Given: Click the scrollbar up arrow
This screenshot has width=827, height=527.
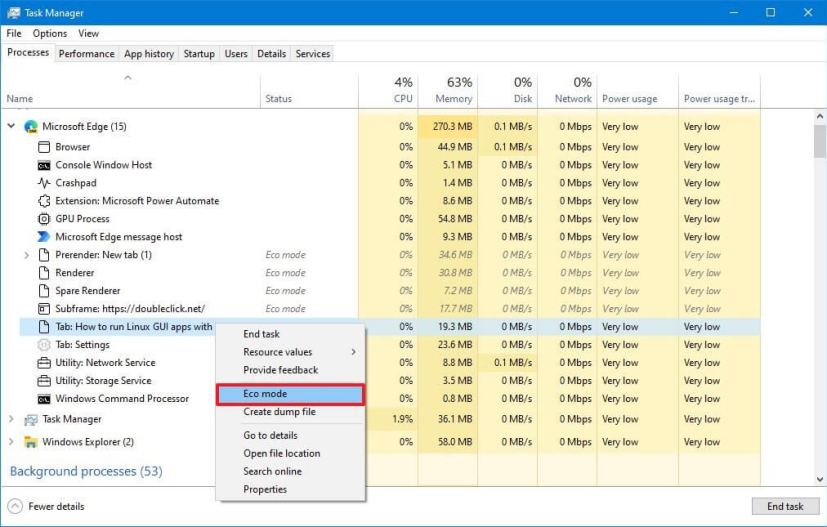Looking at the screenshot, I should click(x=820, y=116).
